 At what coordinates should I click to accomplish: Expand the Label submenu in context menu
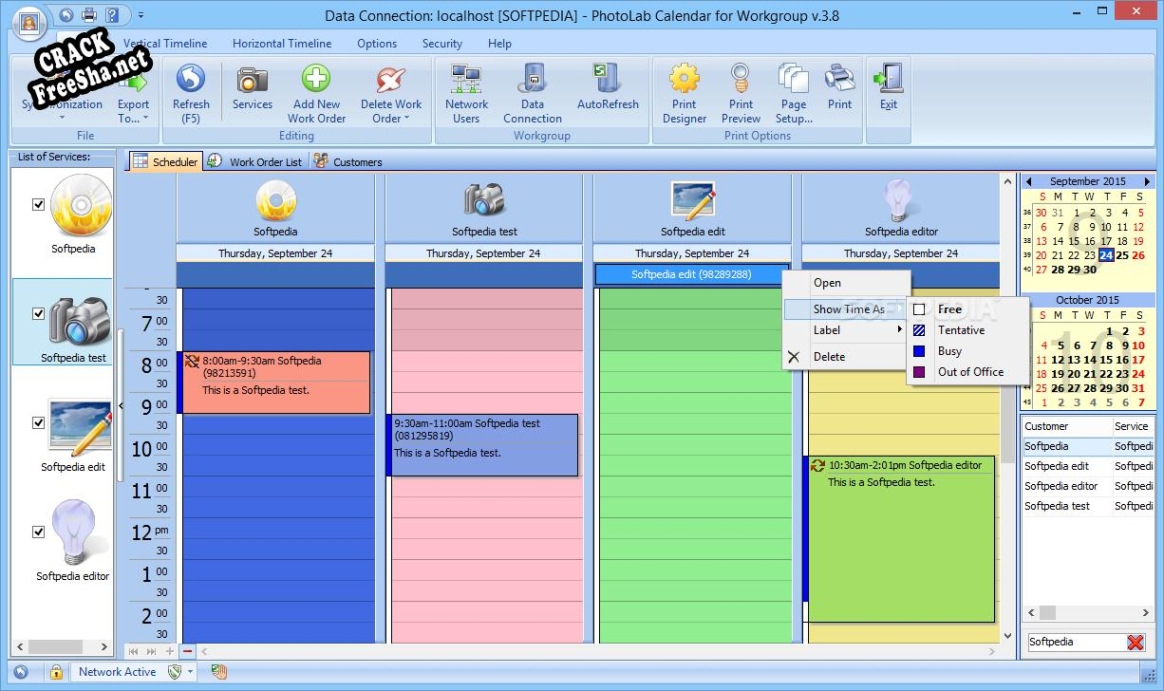(844, 330)
